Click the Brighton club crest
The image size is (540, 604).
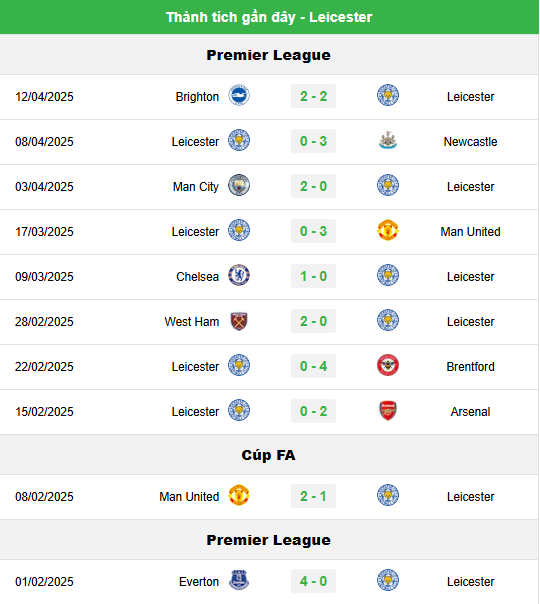[x=239, y=96]
